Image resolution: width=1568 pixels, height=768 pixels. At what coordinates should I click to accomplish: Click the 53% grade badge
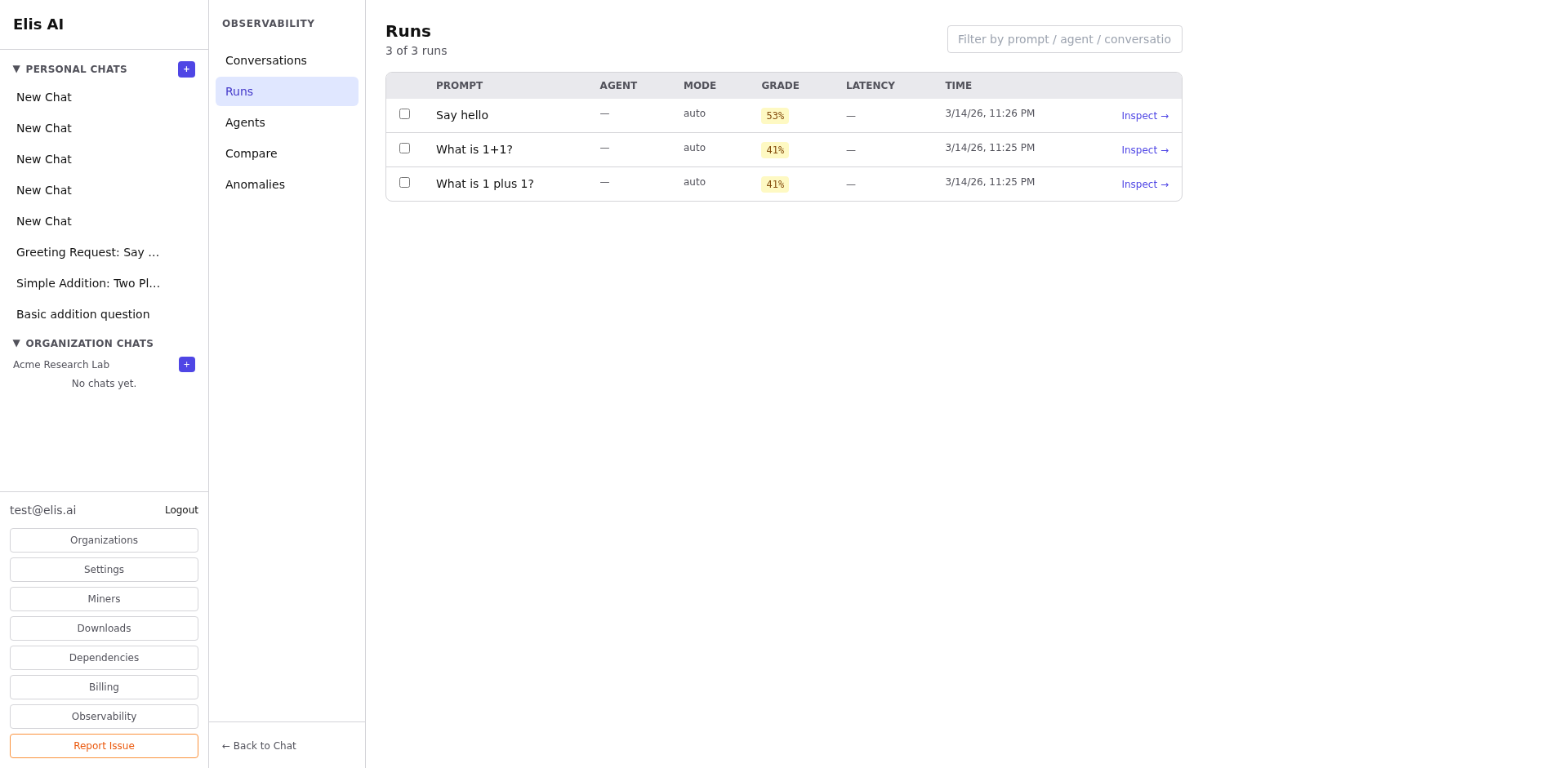tap(773, 115)
